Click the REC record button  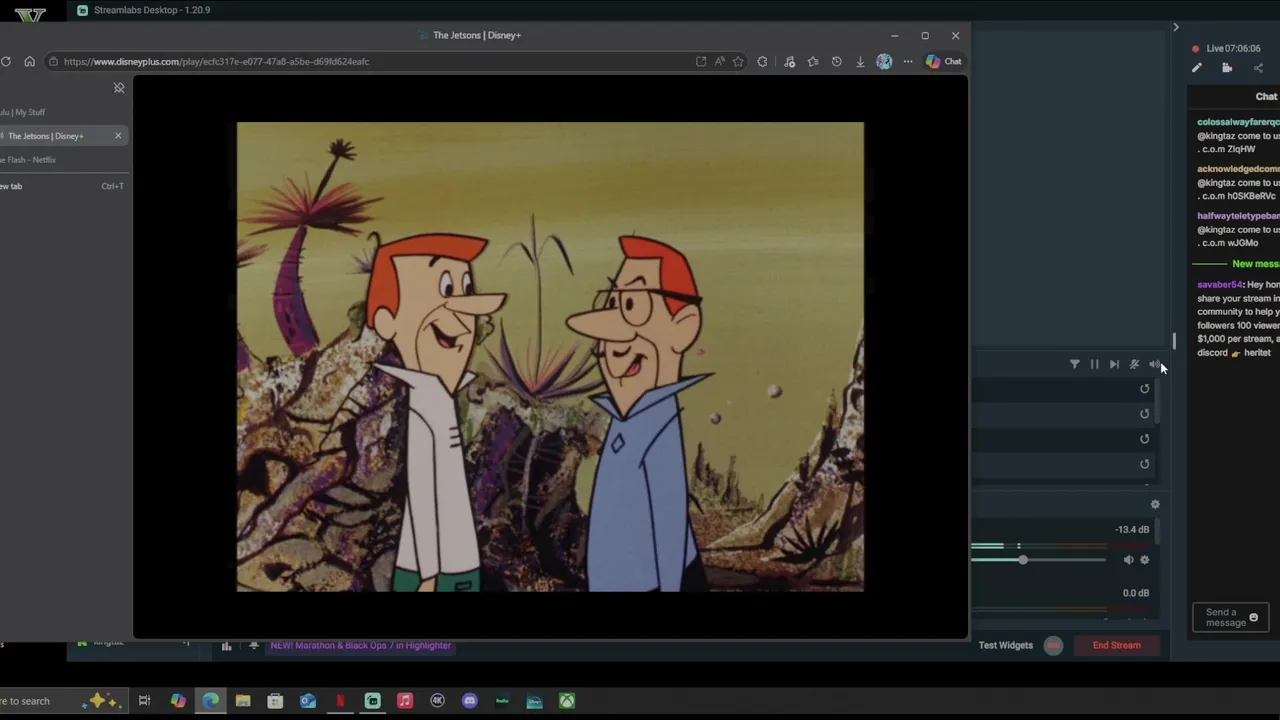[x=1053, y=645]
